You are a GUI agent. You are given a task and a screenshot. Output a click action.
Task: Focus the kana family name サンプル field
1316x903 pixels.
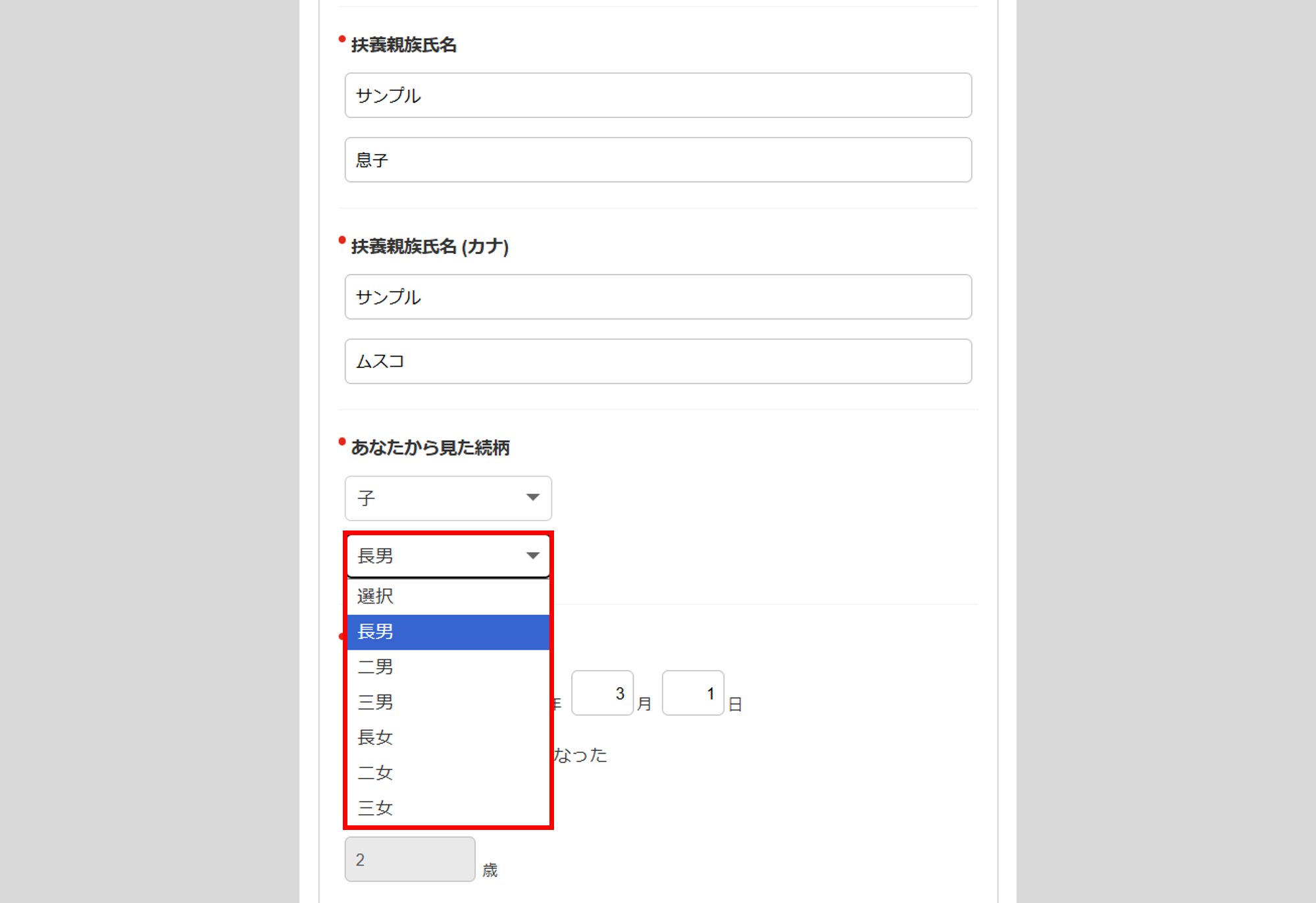(658, 297)
